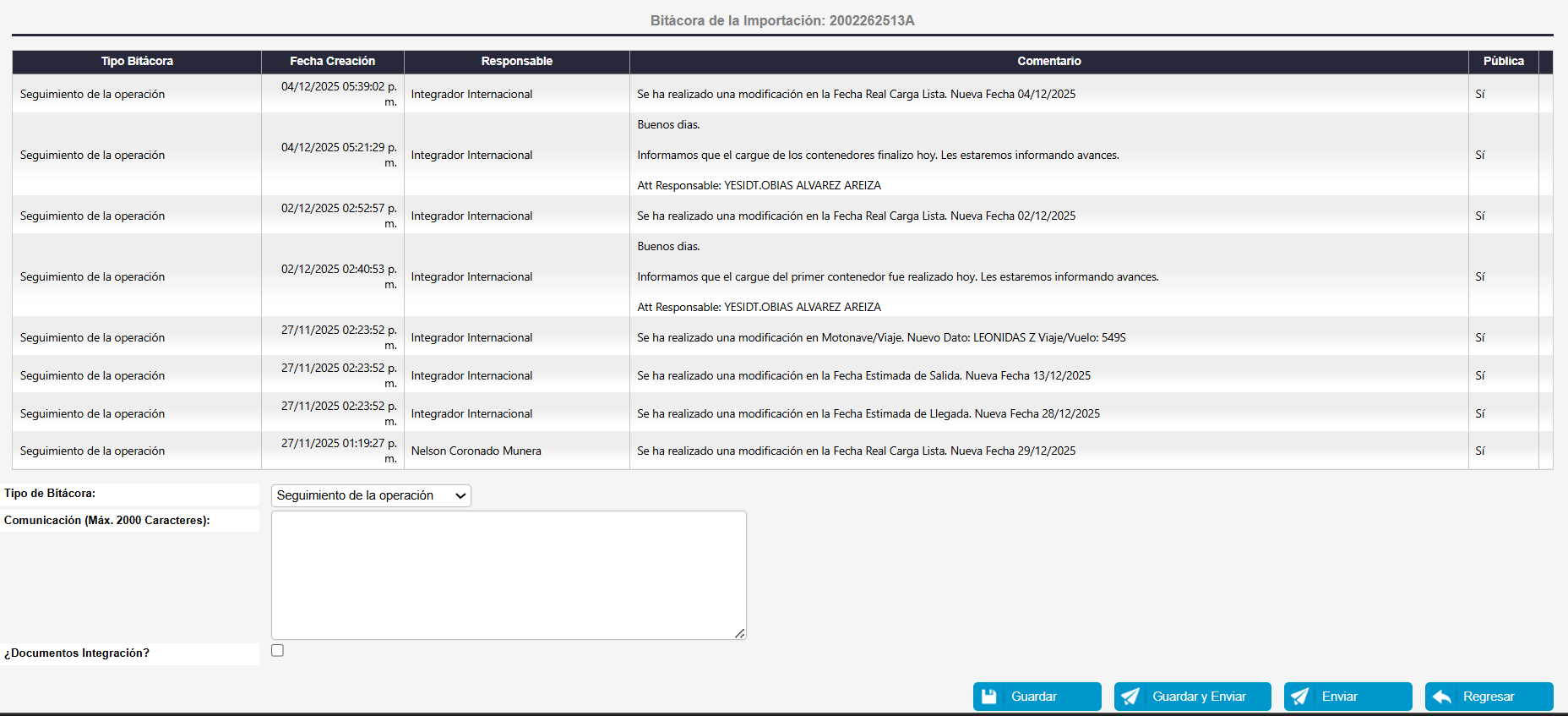Open the Tipo de Bitácora dropdown
1568x716 pixels.
(x=371, y=495)
